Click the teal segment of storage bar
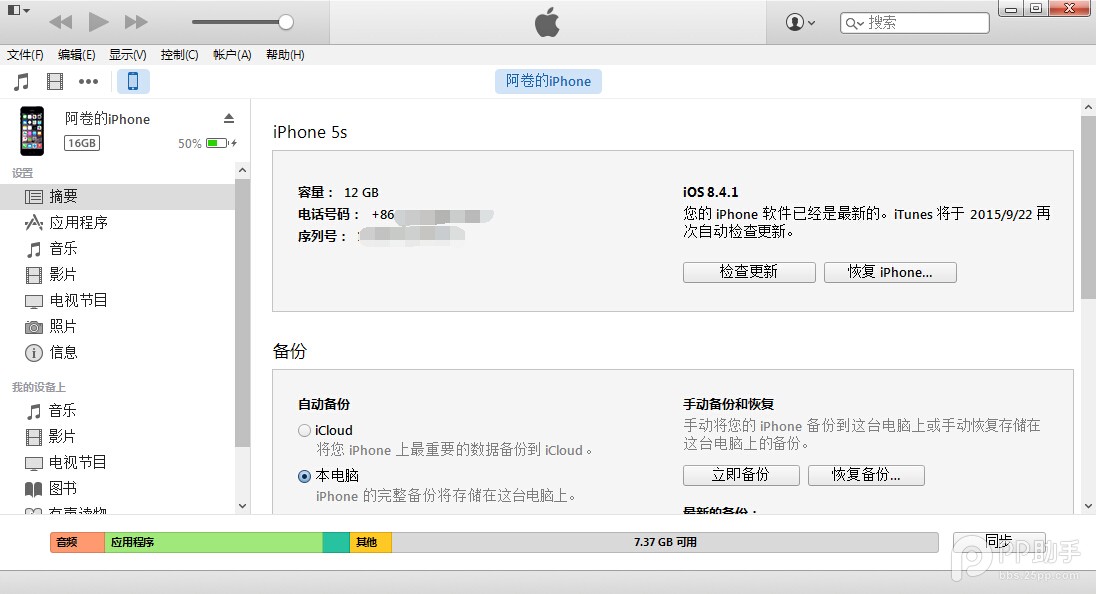 336,542
